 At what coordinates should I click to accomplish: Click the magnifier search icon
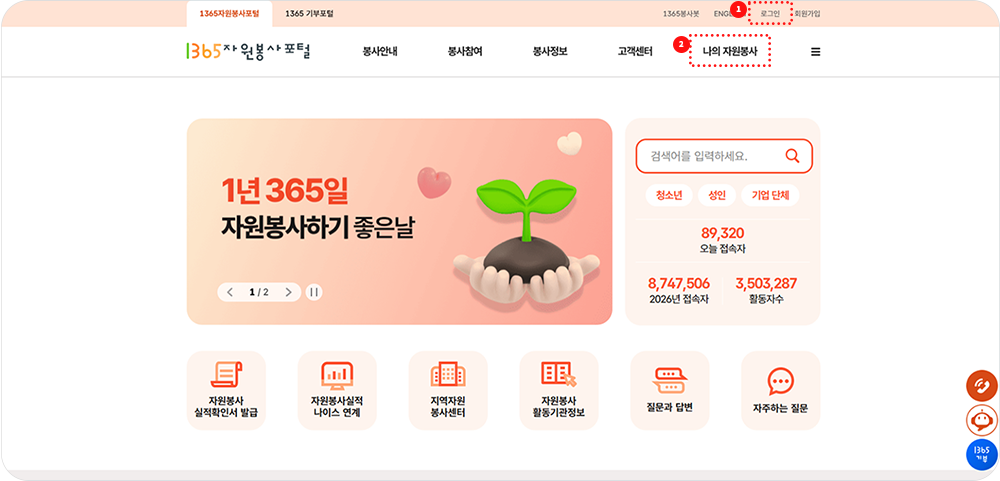[792, 156]
